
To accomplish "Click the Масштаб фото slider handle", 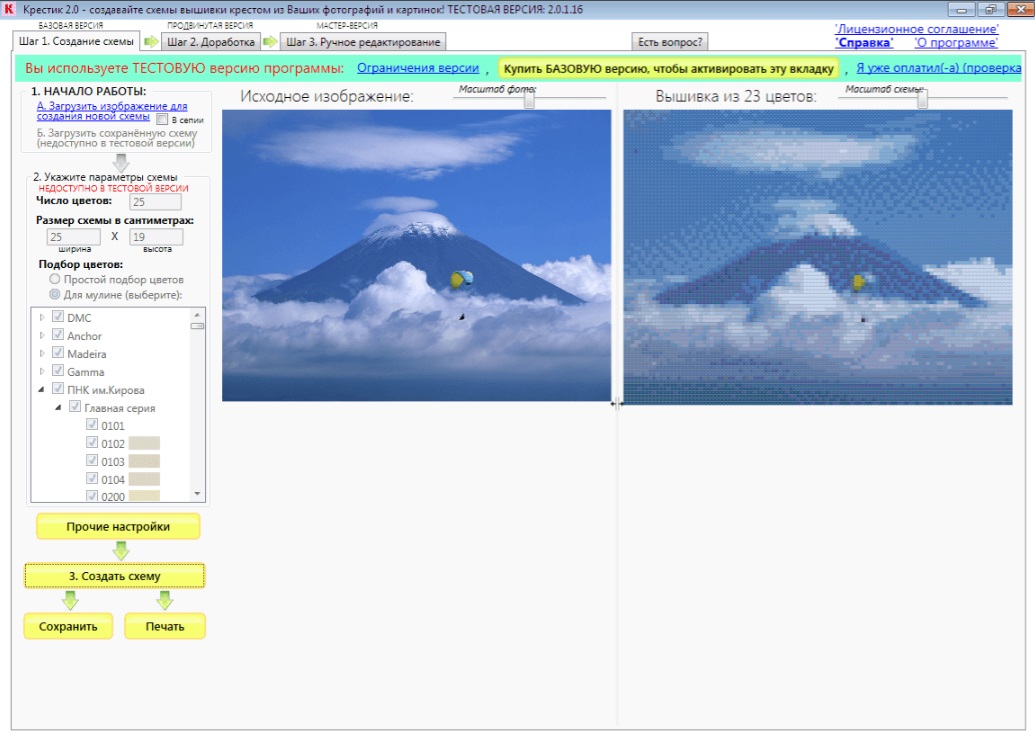I will [529, 99].
